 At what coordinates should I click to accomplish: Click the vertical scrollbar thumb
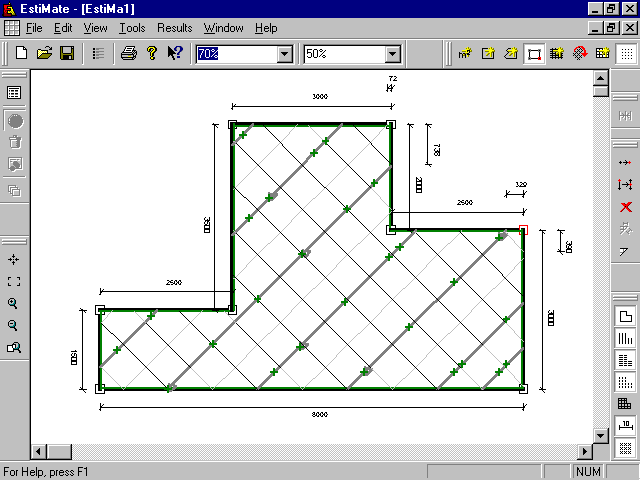pyautogui.click(x=600, y=91)
